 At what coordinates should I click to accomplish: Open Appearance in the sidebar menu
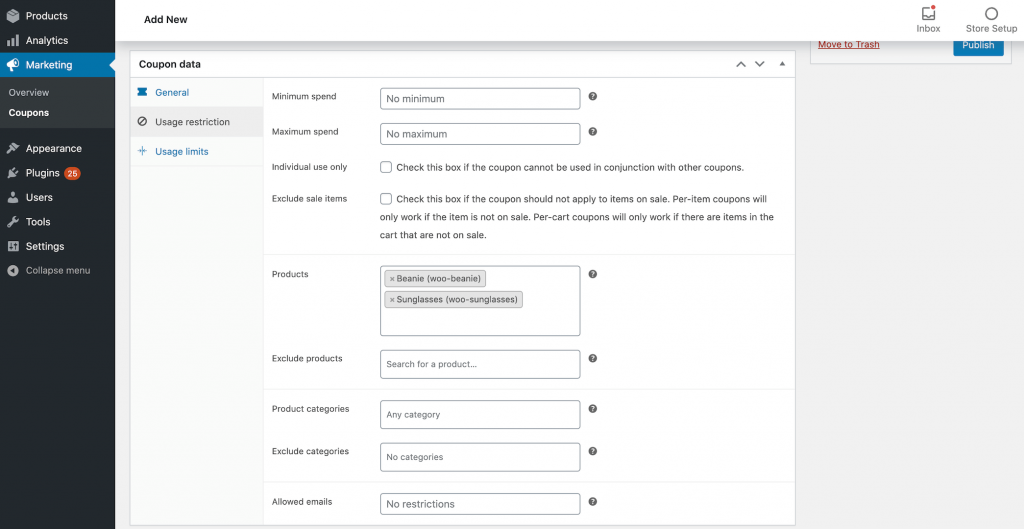pyautogui.click(x=54, y=148)
